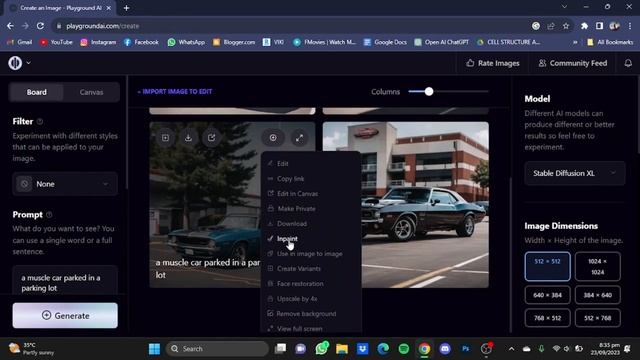Bookmark page with star icon

tap(566, 26)
